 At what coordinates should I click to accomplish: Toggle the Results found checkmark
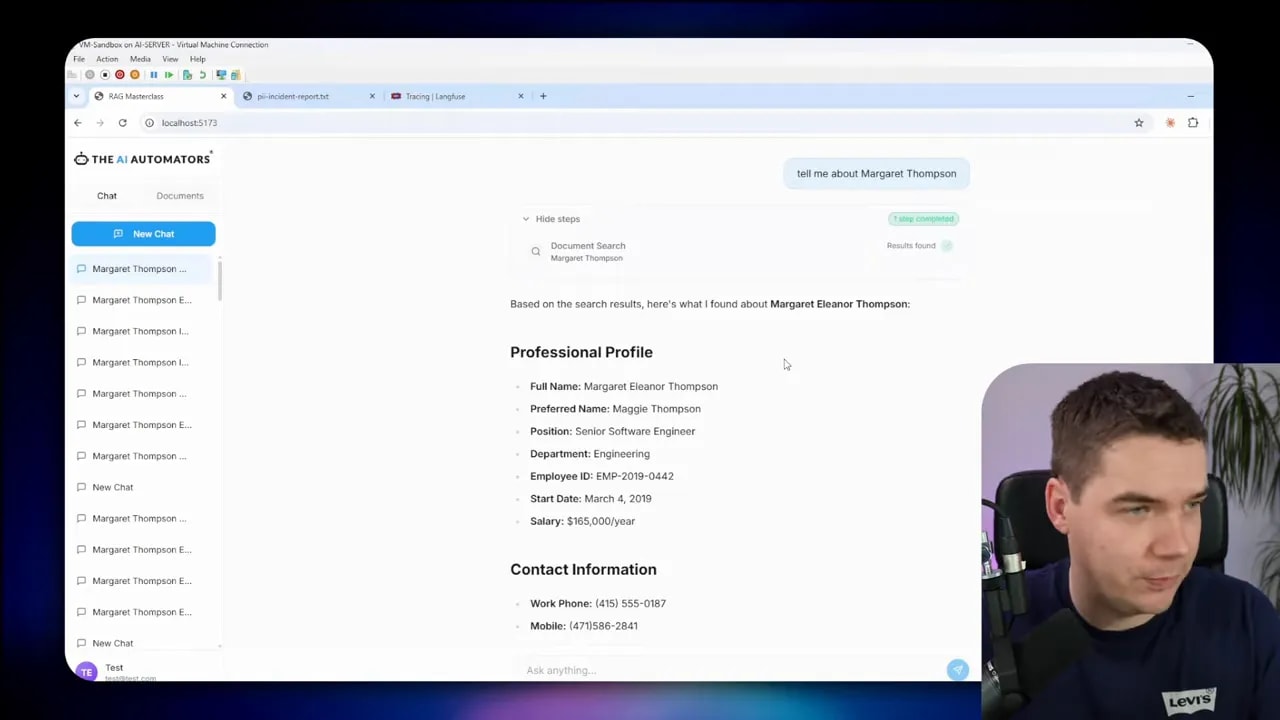947,245
